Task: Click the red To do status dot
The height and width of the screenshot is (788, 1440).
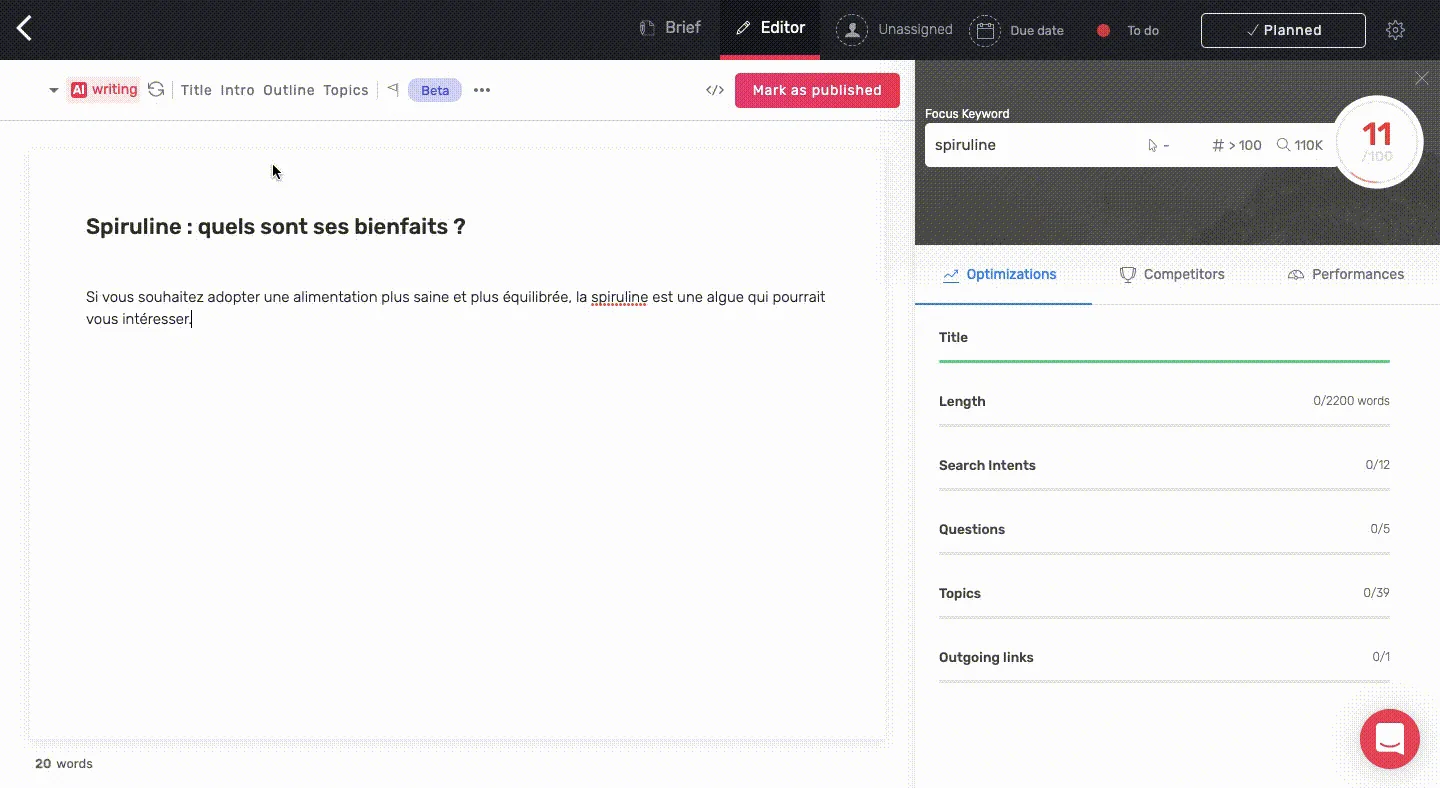Action: point(1103,31)
